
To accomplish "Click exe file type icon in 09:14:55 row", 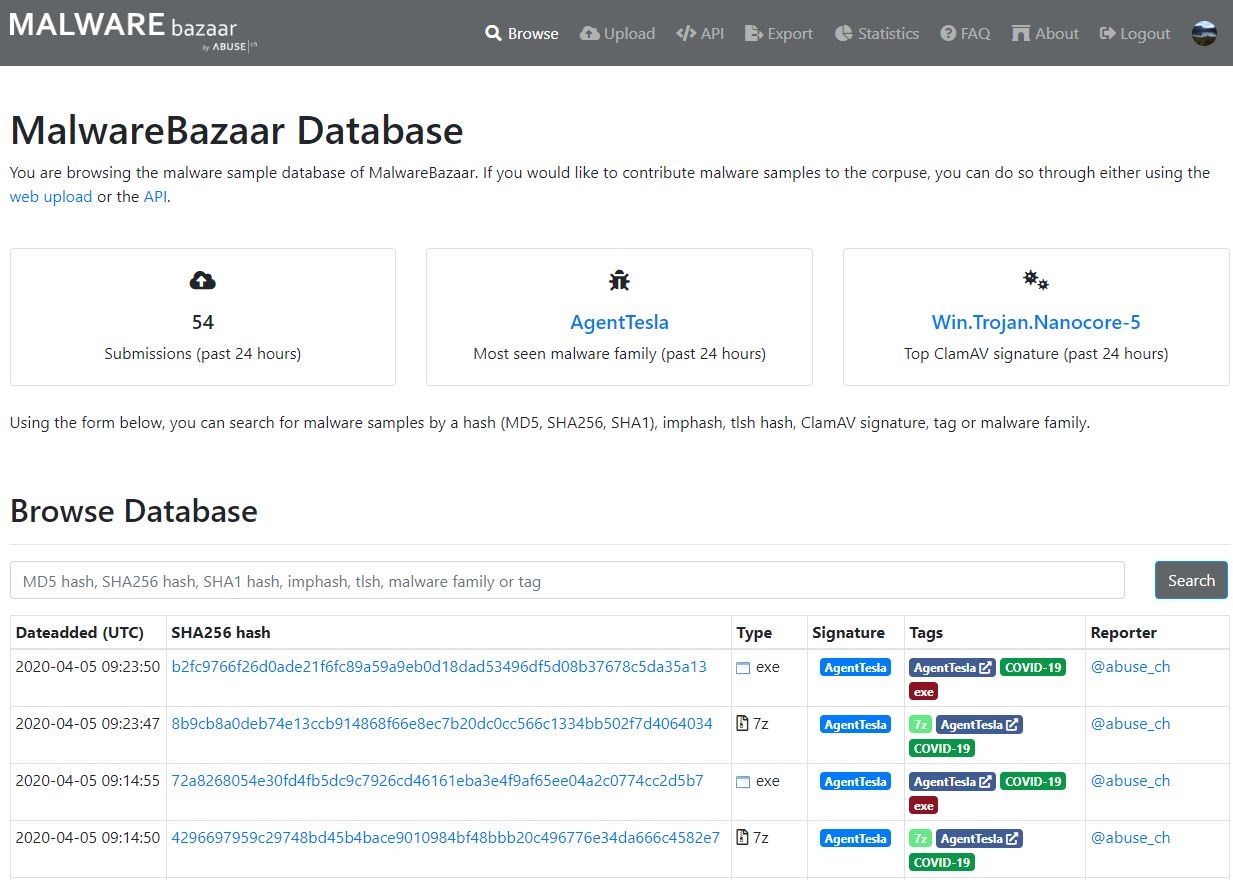I will tap(743, 782).
